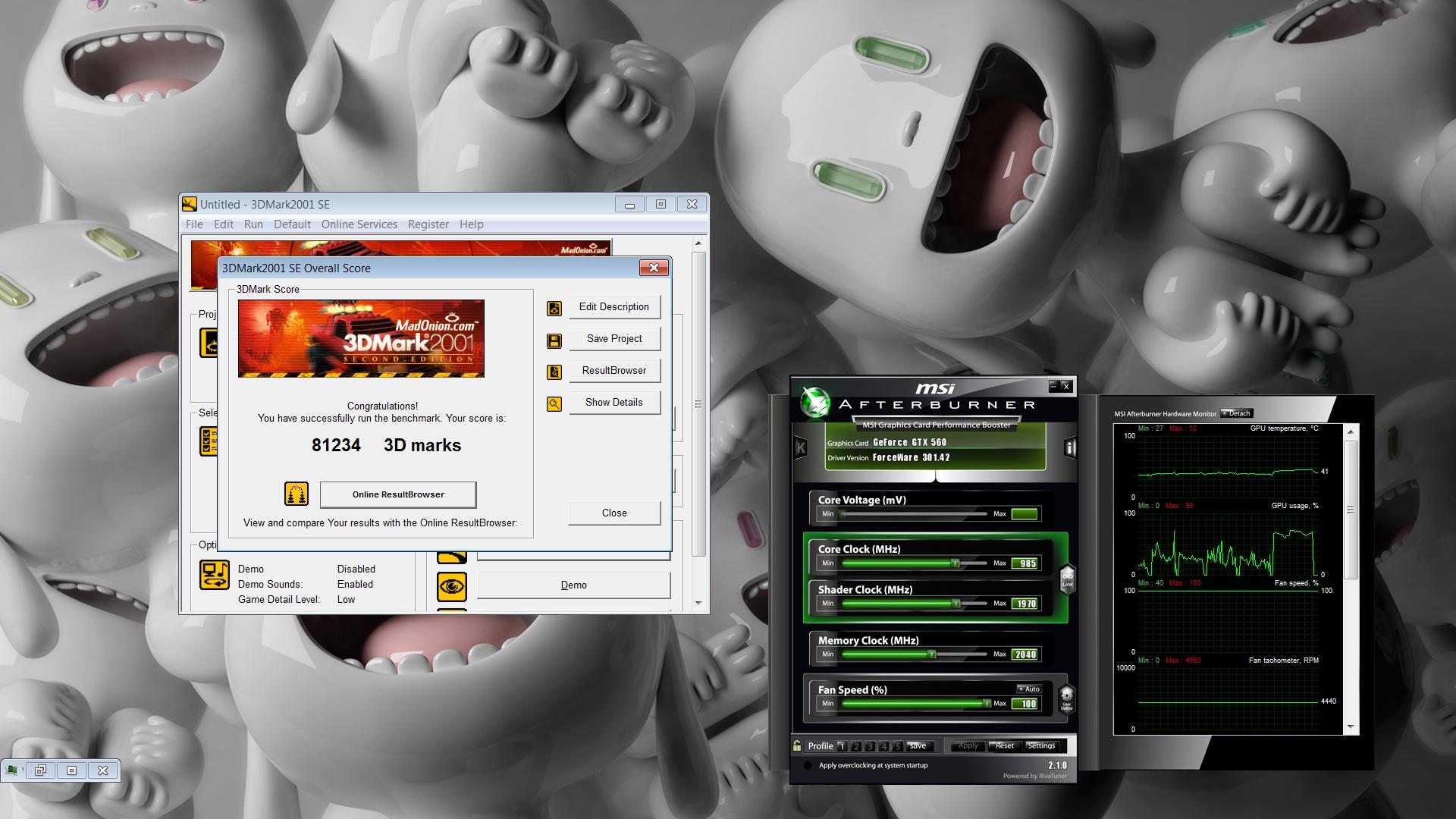
Task: Click the fan User Define gear button
Action: (1066, 698)
